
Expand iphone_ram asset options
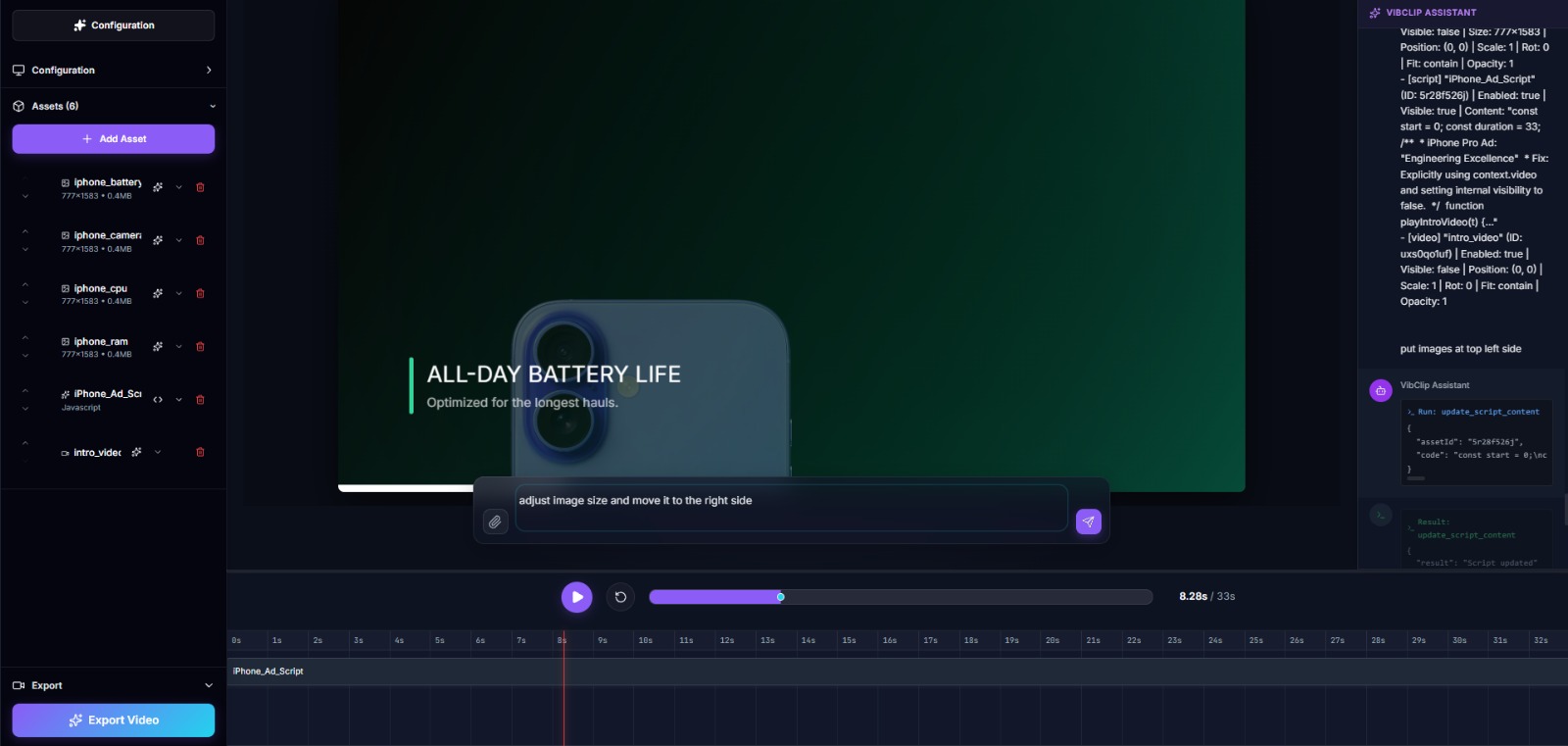pyautogui.click(x=179, y=346)
